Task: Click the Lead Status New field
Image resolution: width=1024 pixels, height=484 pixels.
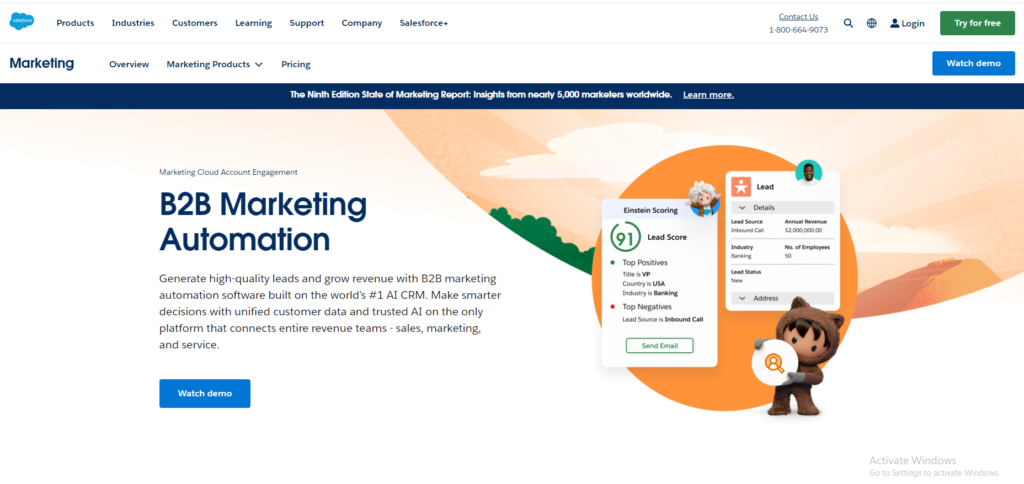Action: coord(746,276)
